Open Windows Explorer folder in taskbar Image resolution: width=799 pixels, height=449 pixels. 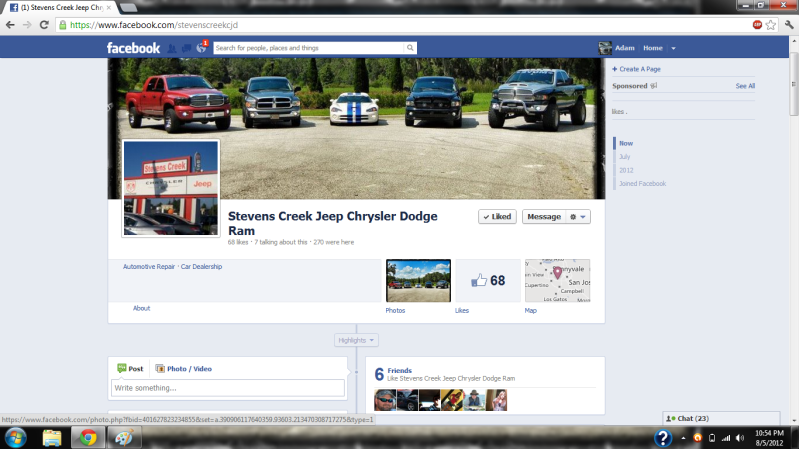click(x=52, y=438)
